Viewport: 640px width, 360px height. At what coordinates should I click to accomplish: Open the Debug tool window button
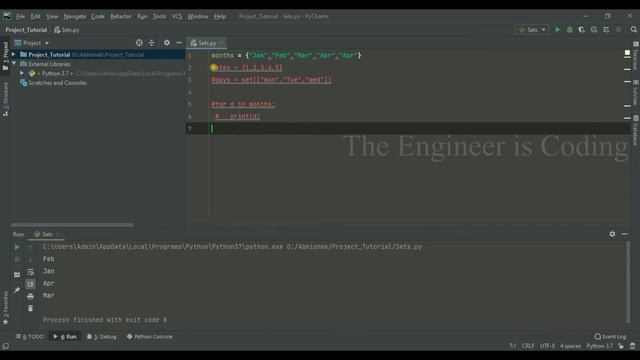tap(102, 337)
